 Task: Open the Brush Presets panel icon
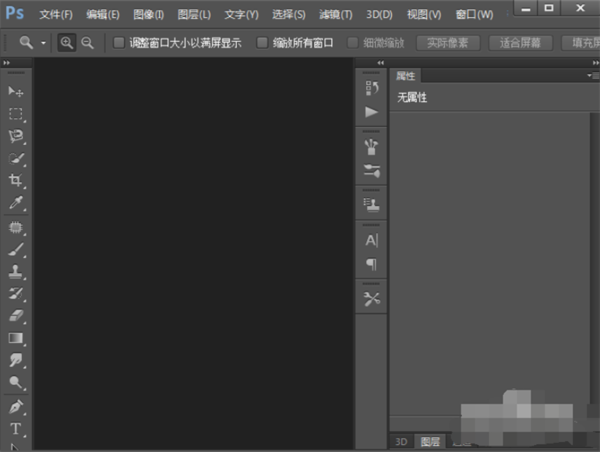[372, 147]
